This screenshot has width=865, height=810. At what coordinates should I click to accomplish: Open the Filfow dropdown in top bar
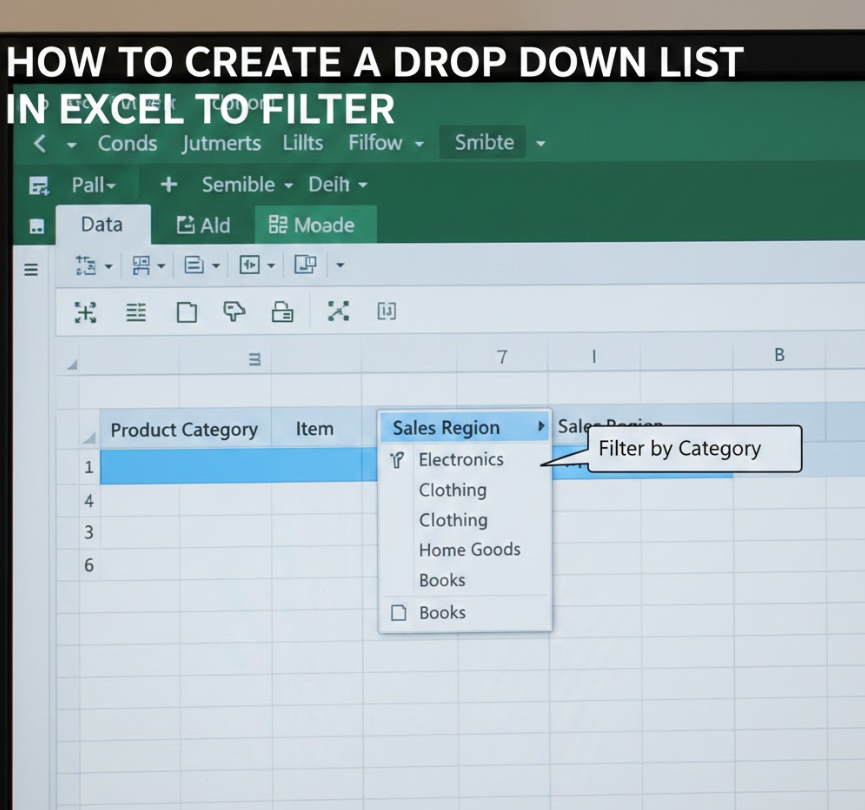click(385, 143)
